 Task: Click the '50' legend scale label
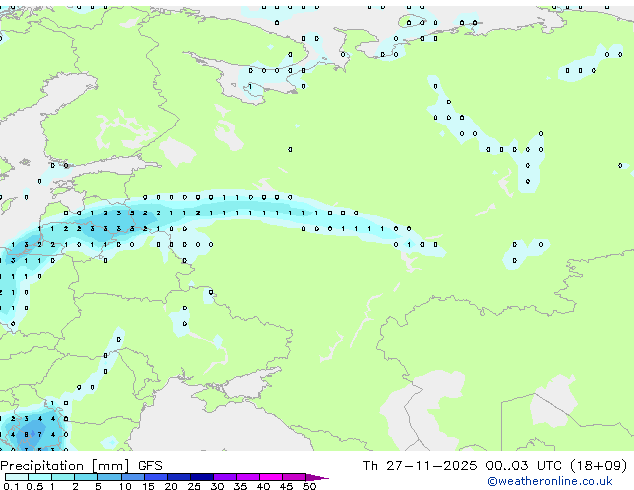309,486
